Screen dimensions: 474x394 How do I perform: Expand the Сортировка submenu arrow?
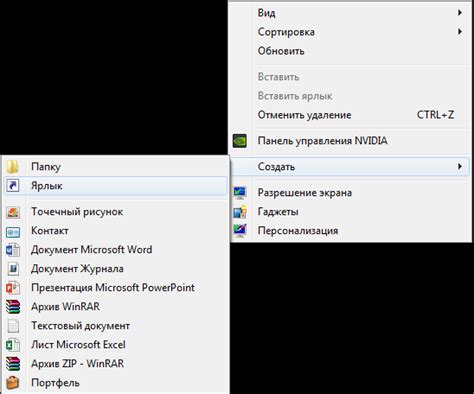460,32
